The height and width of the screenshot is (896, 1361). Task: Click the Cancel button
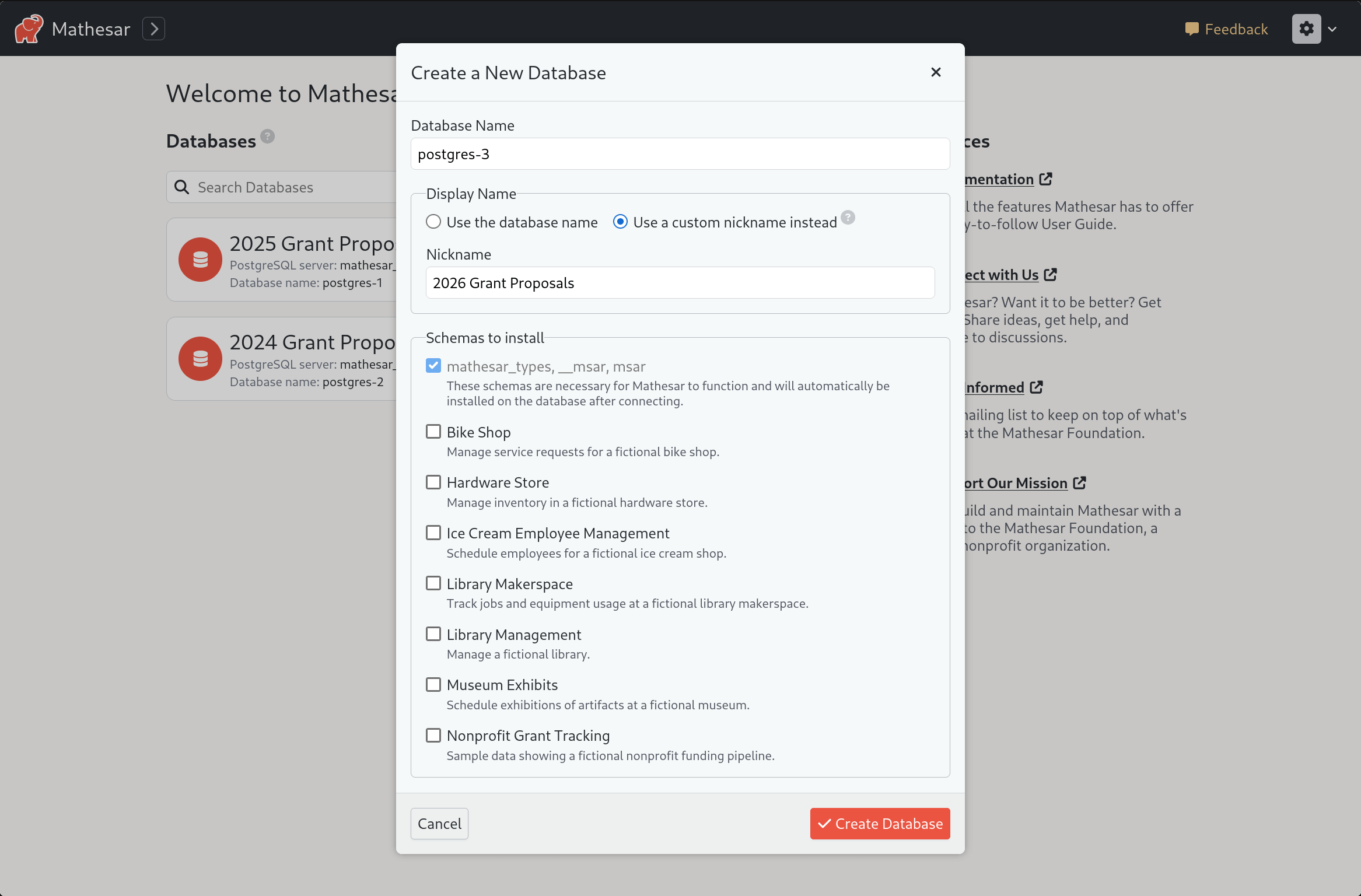[x=440, y=824]
